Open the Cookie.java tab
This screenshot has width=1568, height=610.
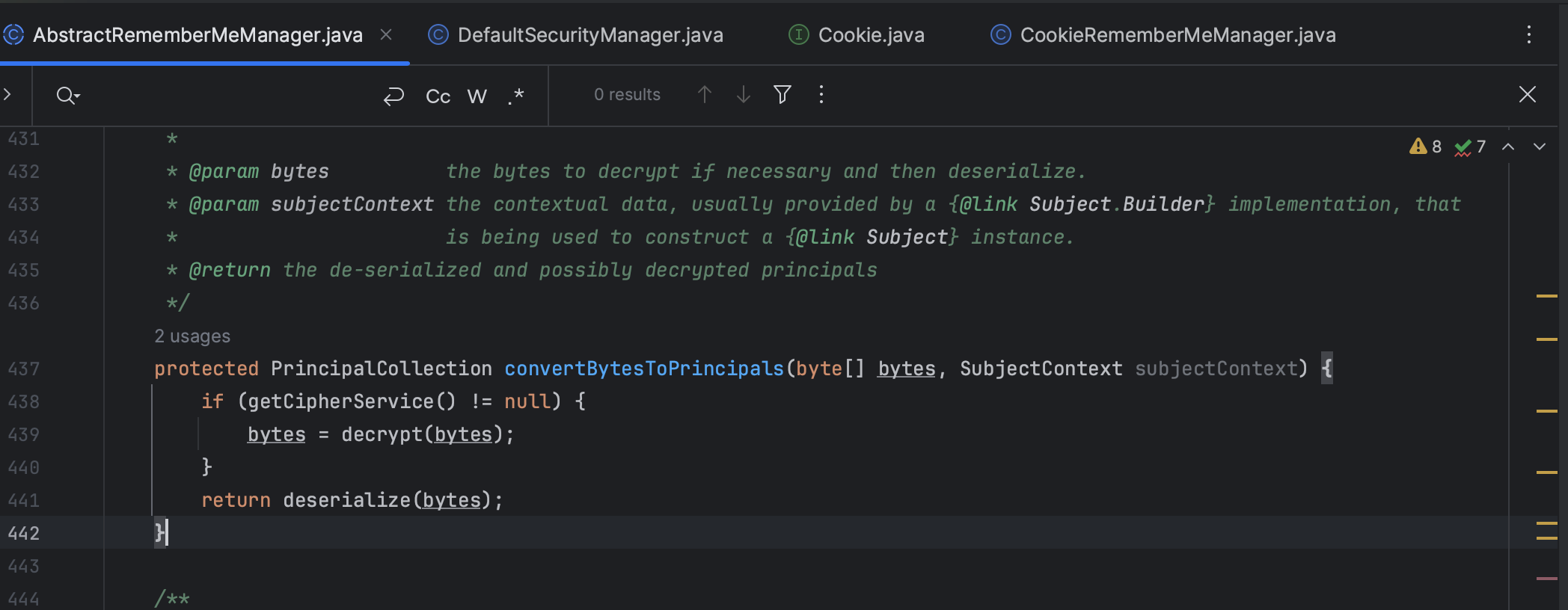857,35
